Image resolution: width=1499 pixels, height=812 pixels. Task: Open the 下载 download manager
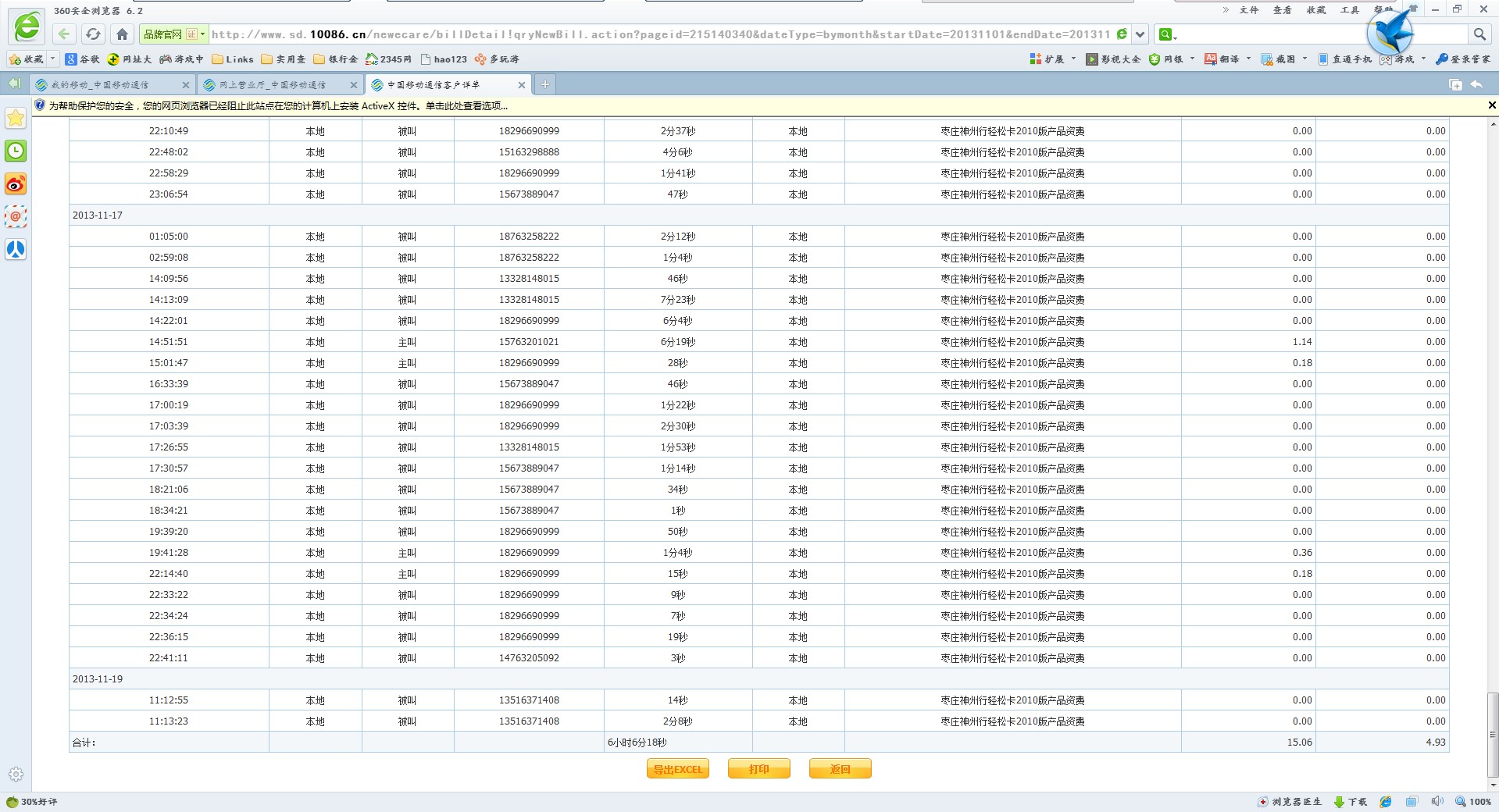click(x=1351, y=802)
